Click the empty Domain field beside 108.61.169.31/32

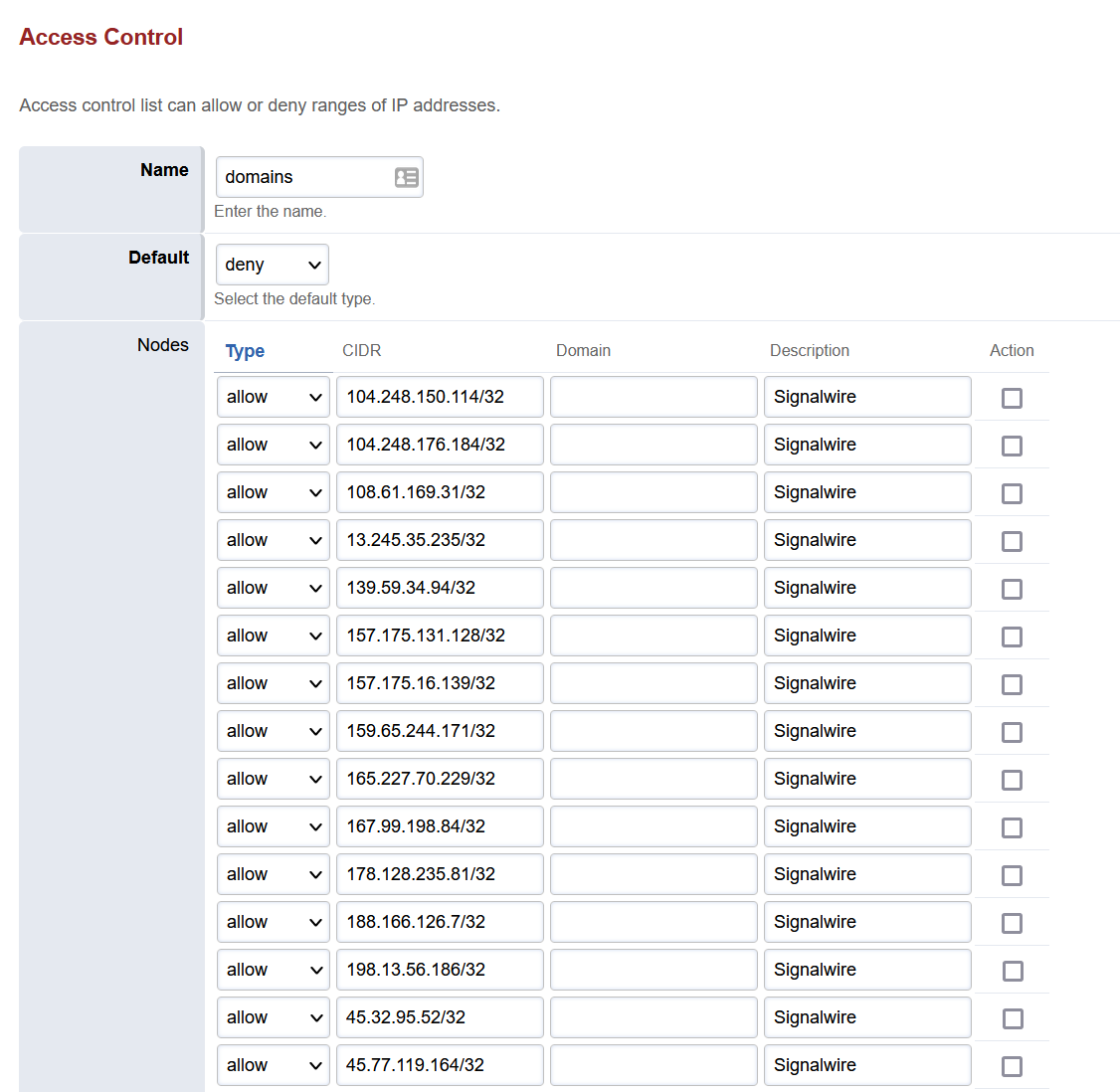(x=653, y=491)
